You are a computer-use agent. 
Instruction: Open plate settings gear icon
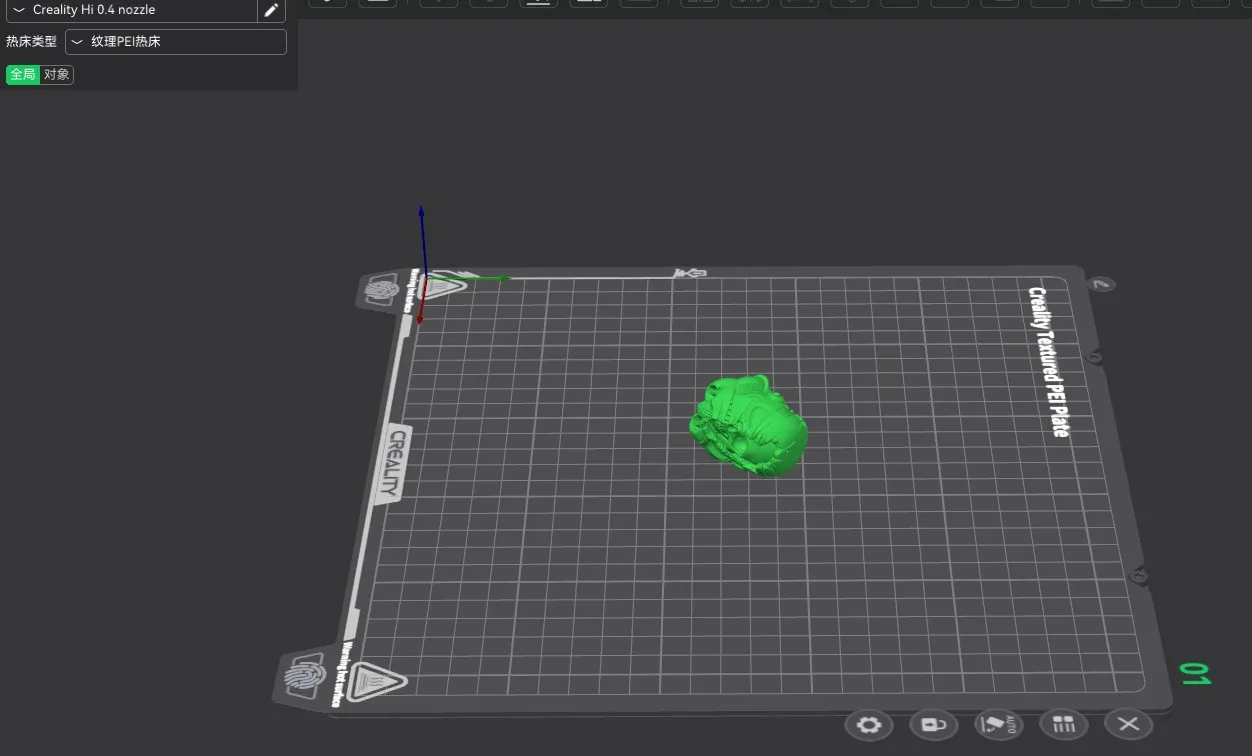(x=869, y=724)
